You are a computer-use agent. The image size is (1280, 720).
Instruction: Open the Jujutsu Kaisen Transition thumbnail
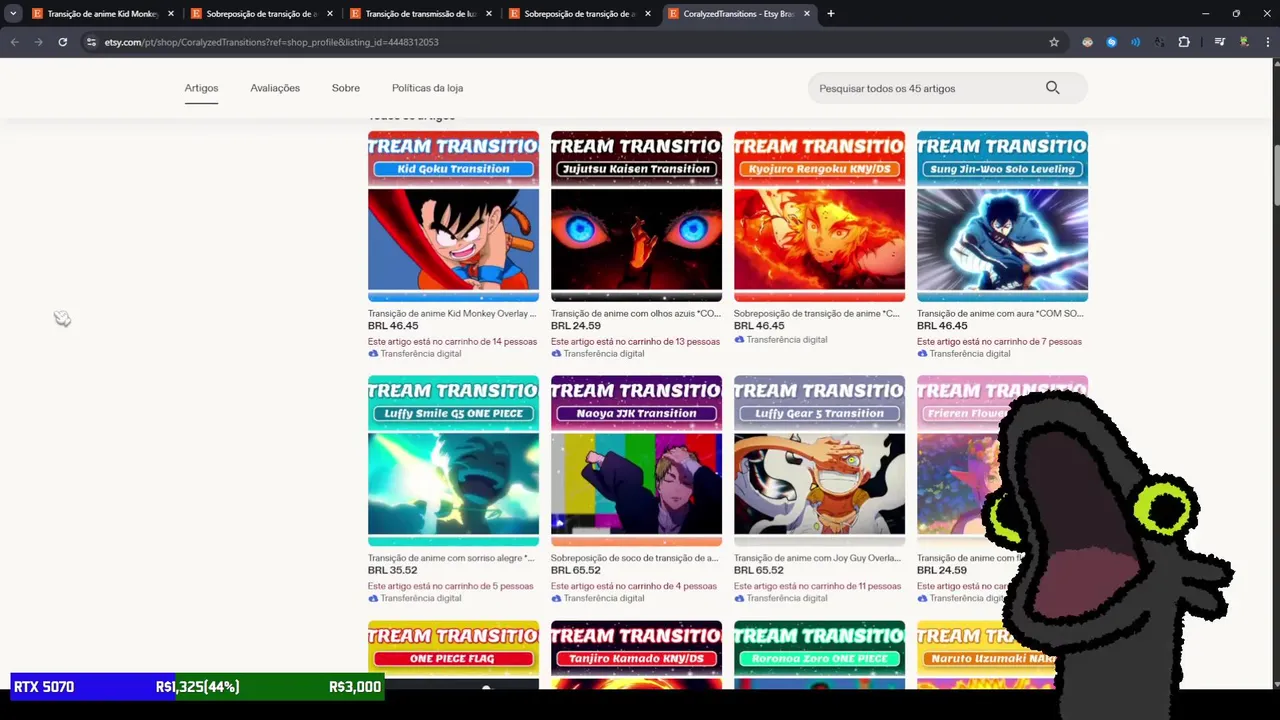(636, 216)
